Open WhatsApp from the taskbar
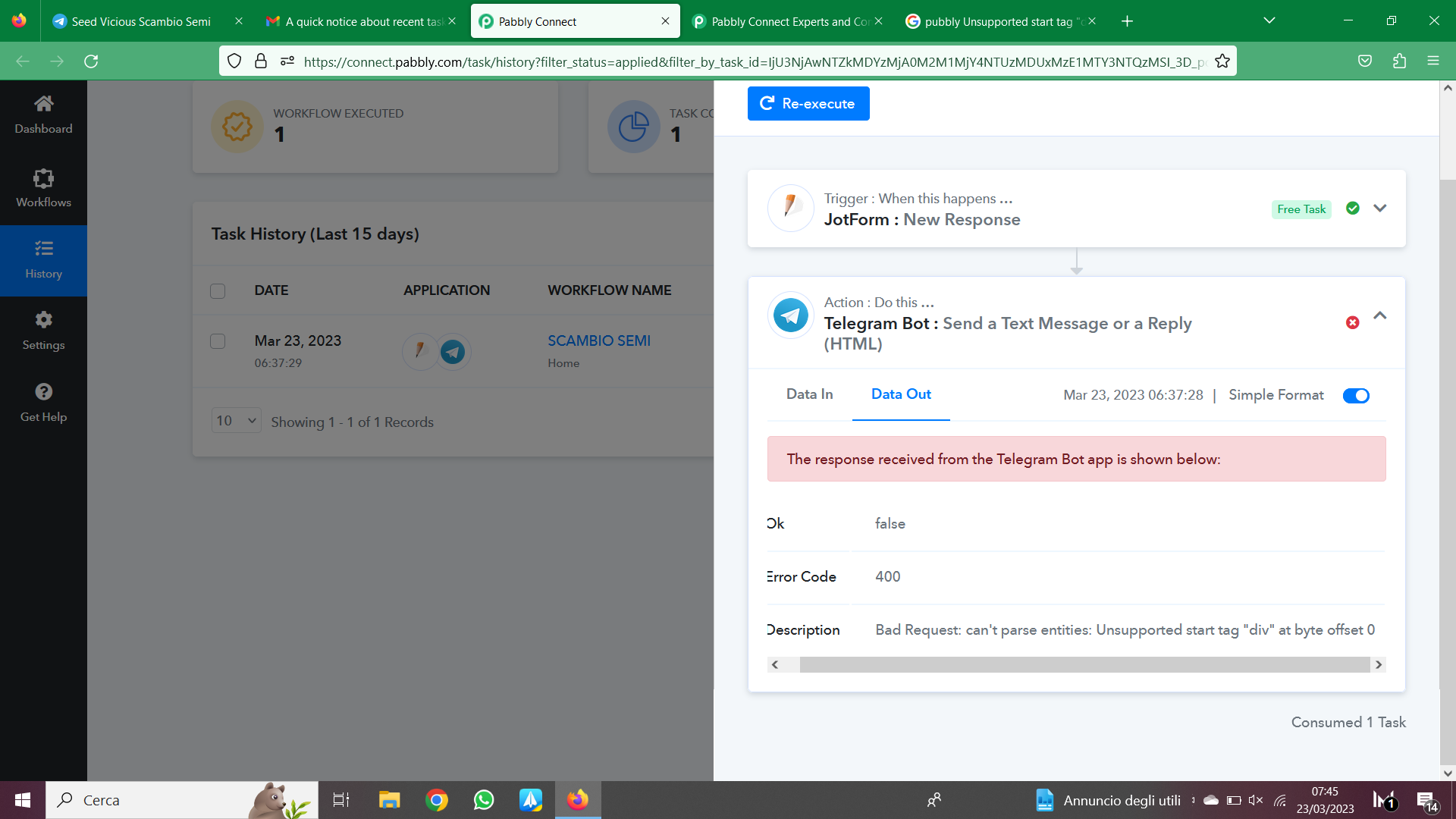This screenshot has height=819, width=1456. click(484, 800)
